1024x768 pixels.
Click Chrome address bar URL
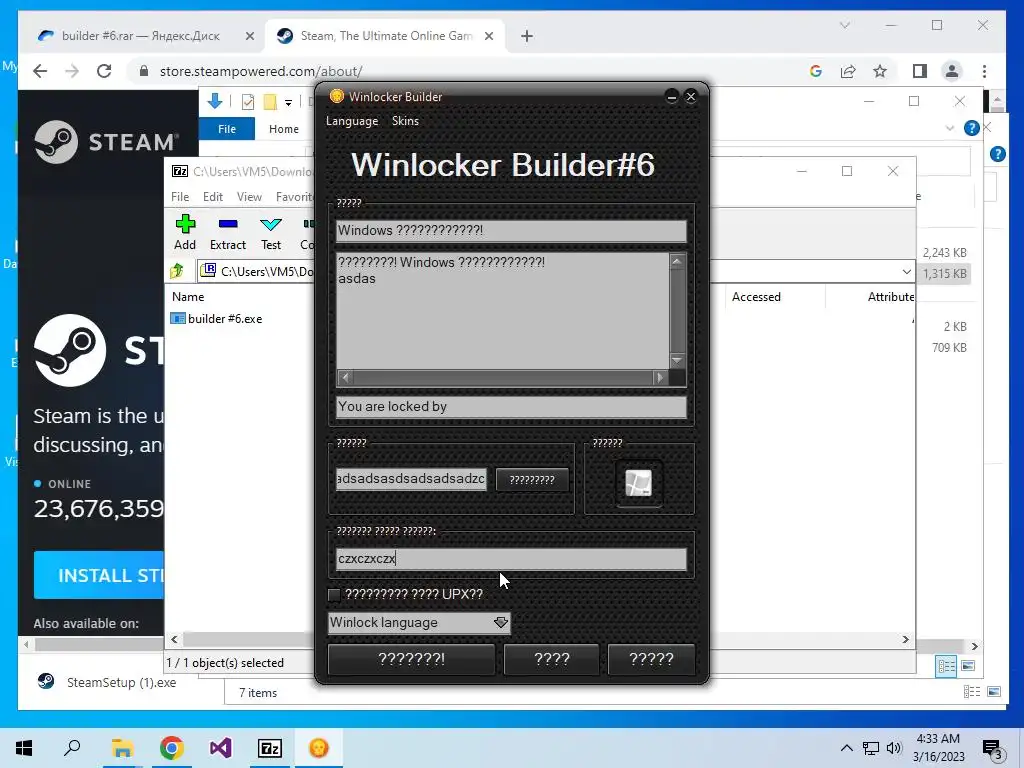[261, 71]
